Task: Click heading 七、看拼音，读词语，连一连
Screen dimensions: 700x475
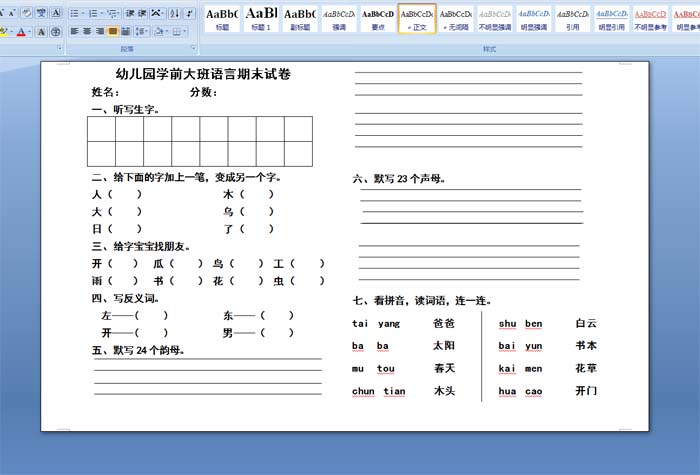Action: [x=421, y=300]
